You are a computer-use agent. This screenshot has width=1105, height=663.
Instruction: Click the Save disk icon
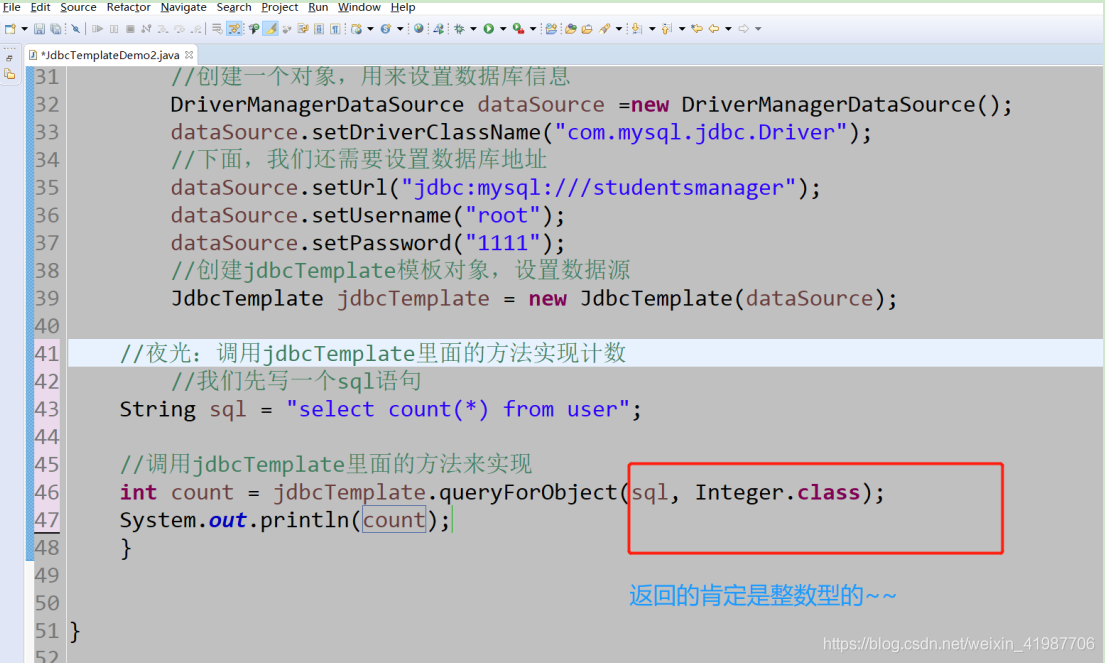click(39, 29)
